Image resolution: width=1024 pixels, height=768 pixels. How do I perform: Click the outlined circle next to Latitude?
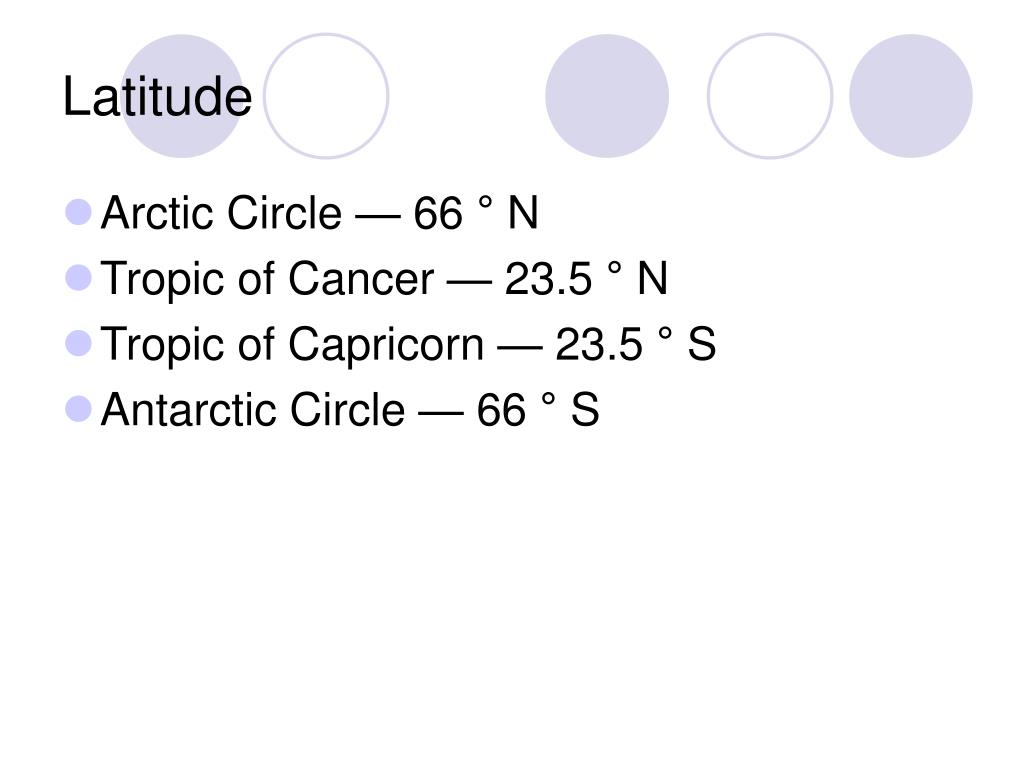[326, 96]
